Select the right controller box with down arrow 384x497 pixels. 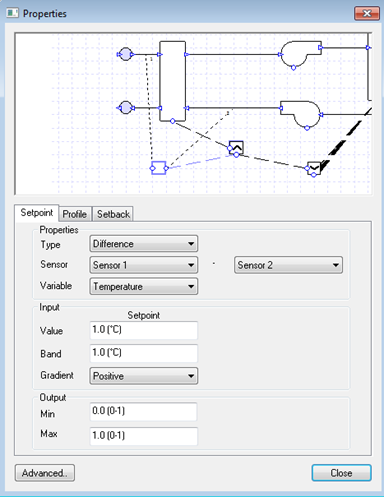click(x=314, y=168)
